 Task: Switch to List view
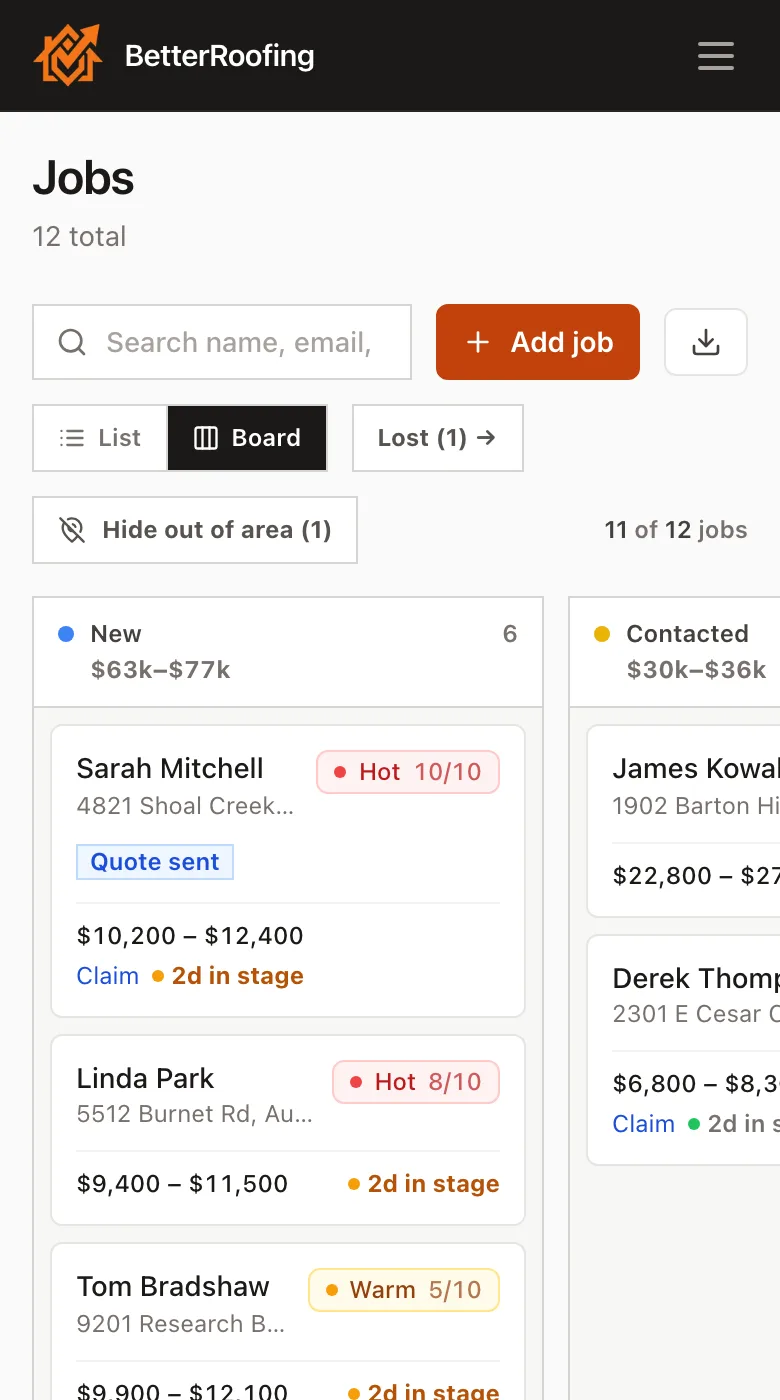100,438
